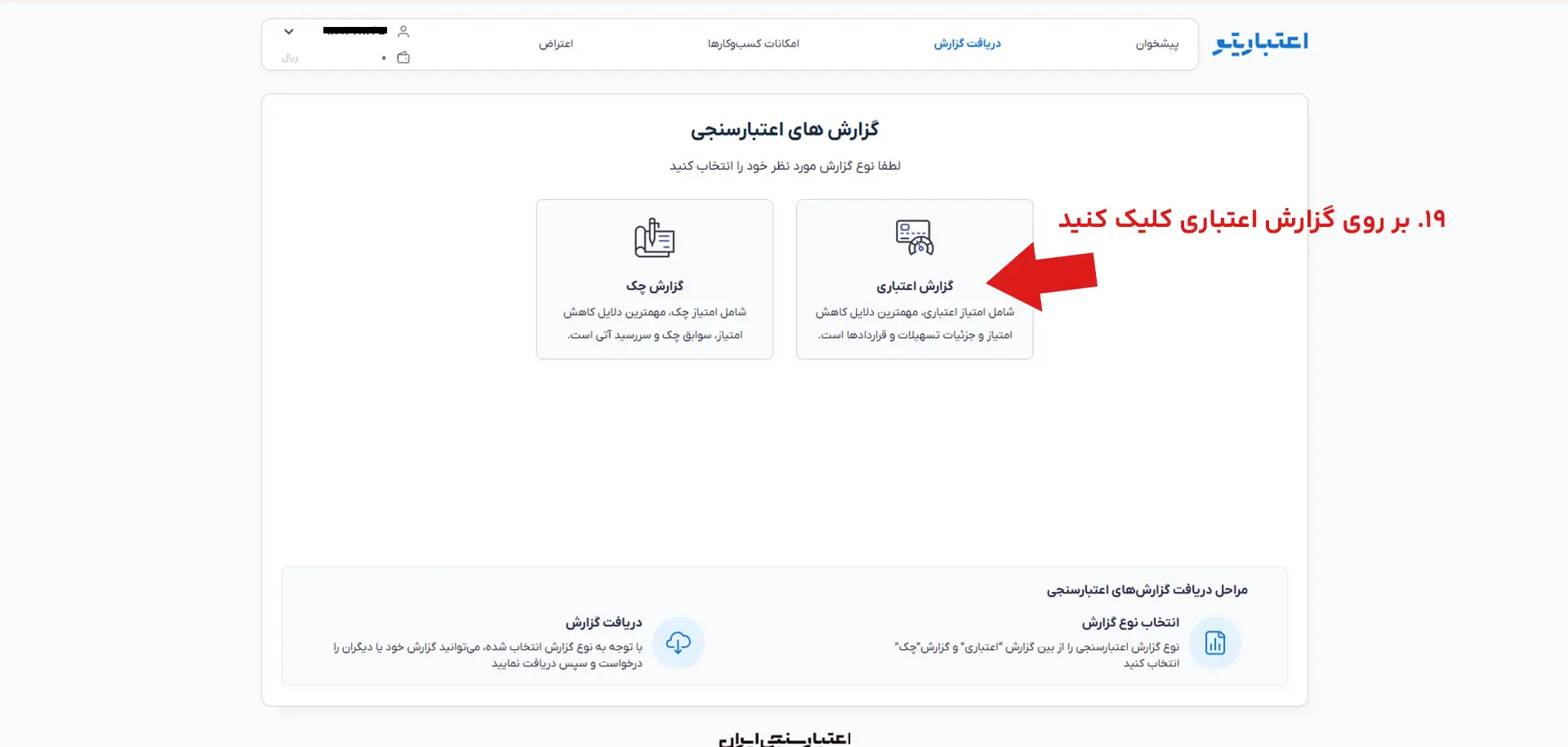Click the cloud download step icon
The image size is (1568, 747).
tap(678, 643)
